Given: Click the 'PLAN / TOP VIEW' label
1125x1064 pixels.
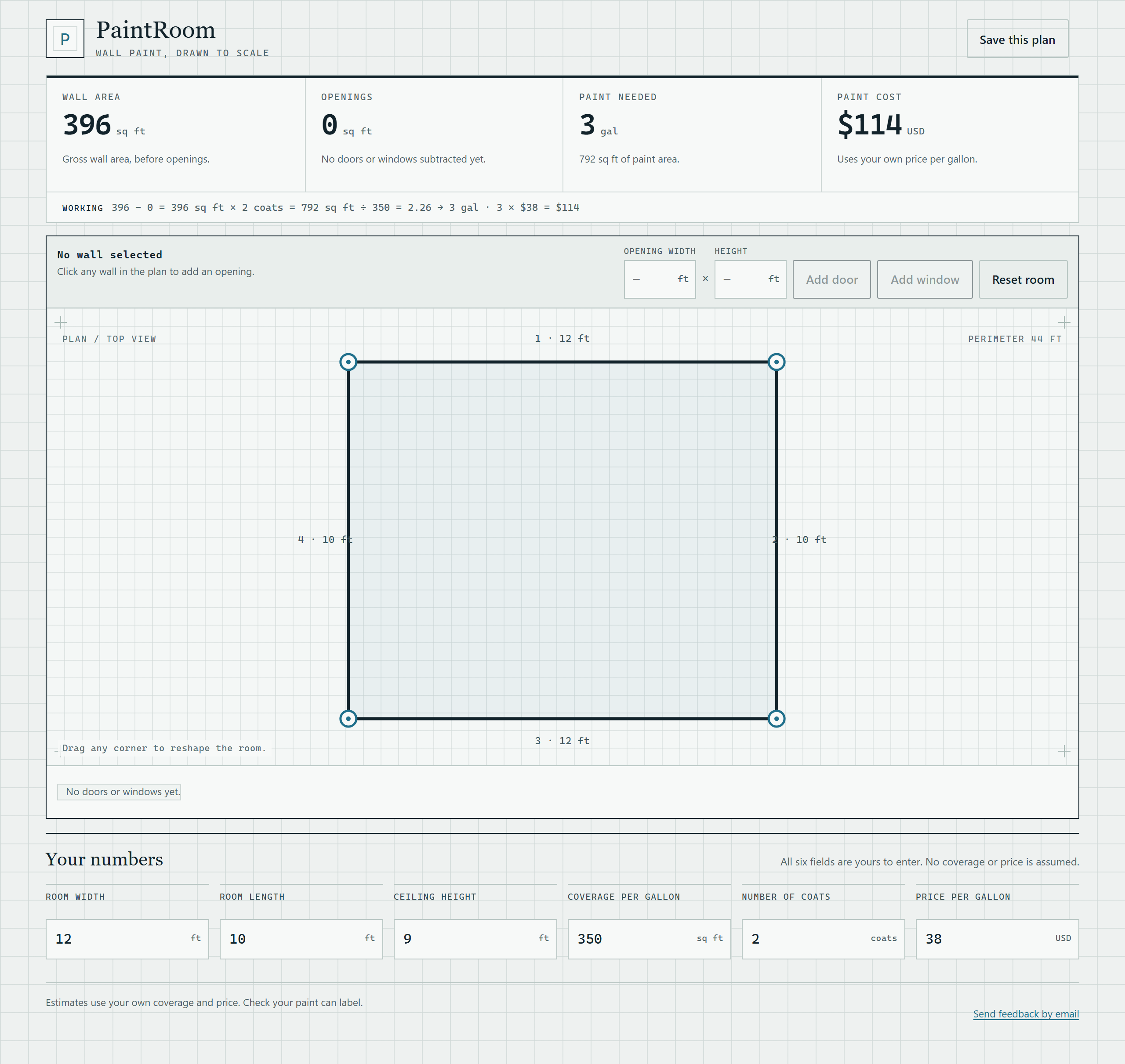Looking at the screenshot, I should tap(109, 339).
